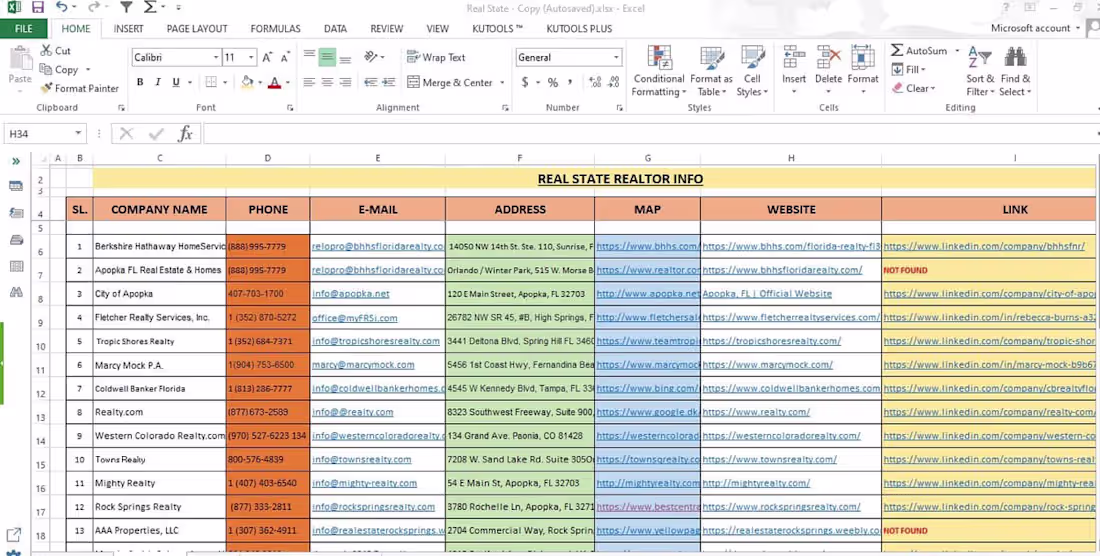This screenshot has width=1100, height=556.
Task: Apply fill color paint bucket
Action: (x=246, y=82)
